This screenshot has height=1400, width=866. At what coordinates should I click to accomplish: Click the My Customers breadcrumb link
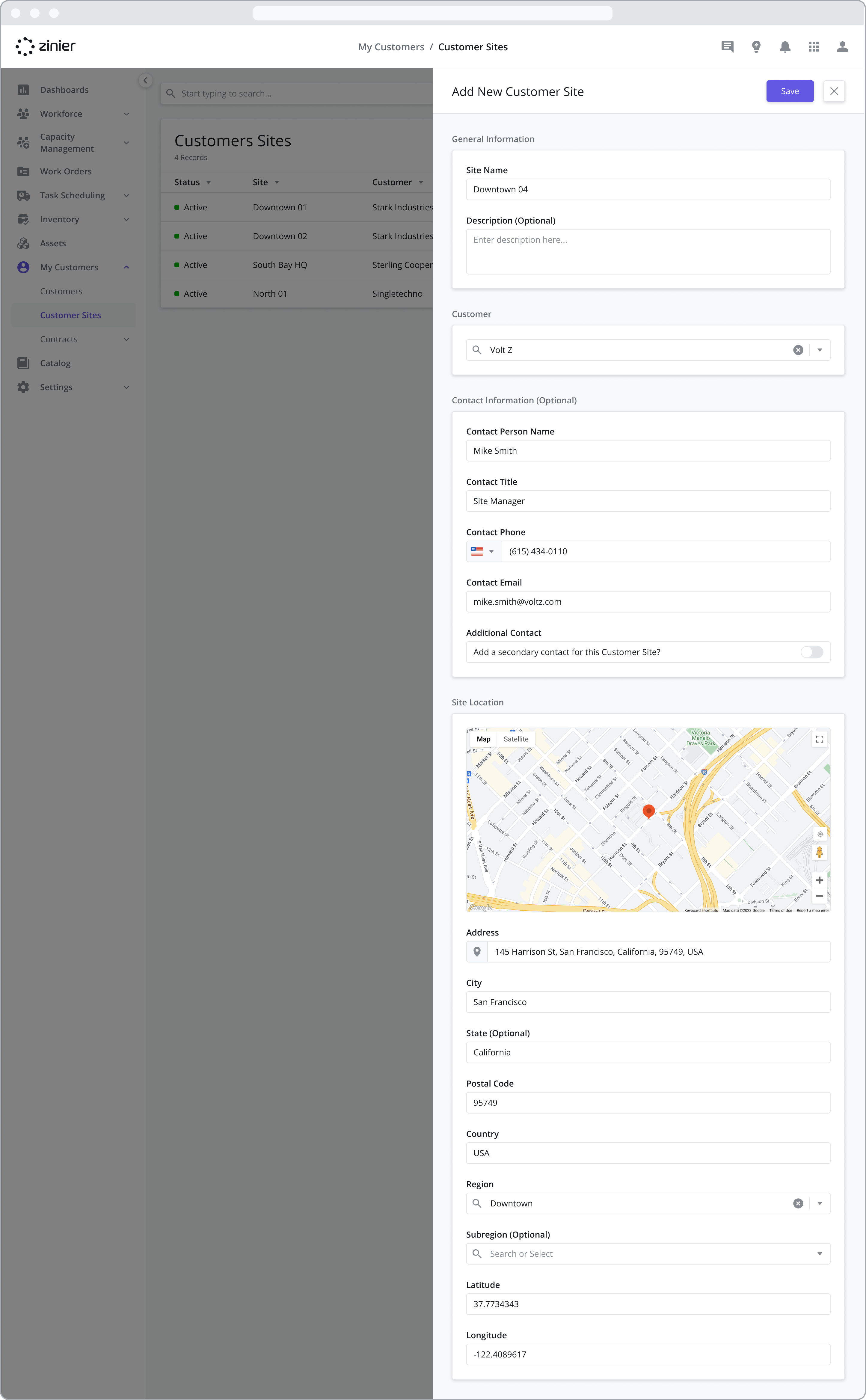(x=391, y=47)
